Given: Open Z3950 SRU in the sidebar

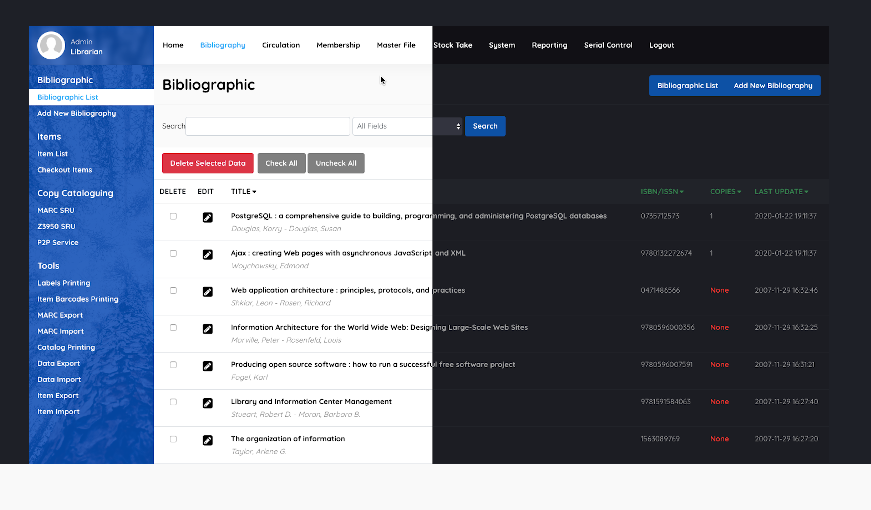Looking at the screenshot, I should pyautogui.click(x=56, y=227).
